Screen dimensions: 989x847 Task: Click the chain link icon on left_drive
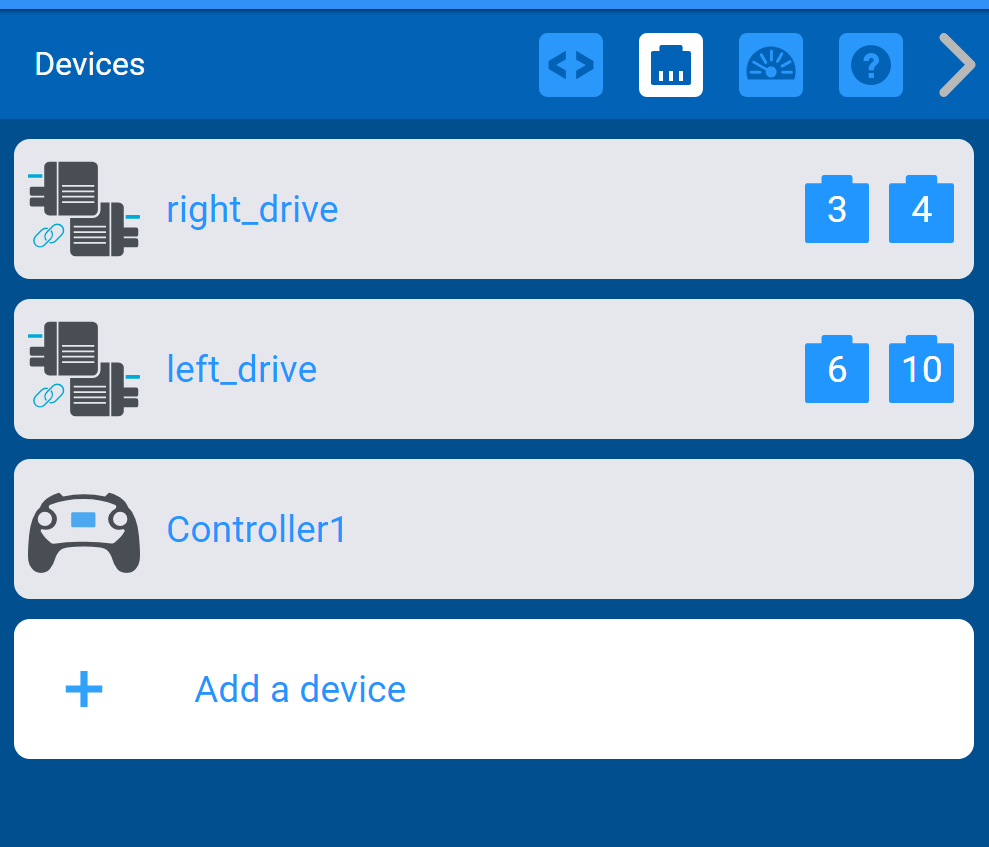(49, 396)
